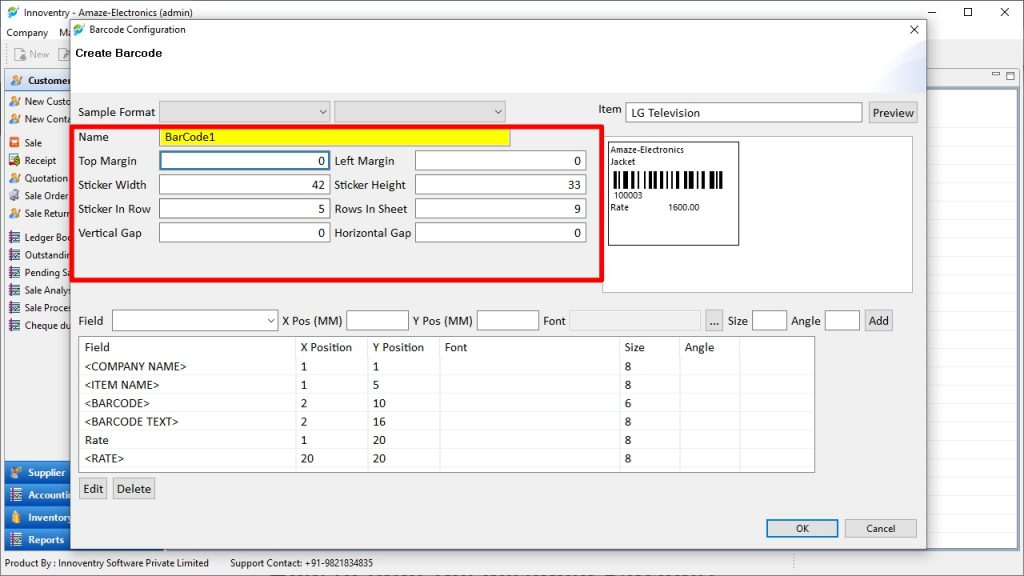The width and height of the screenshot is (1024, 576).
Task: Click the barcode sticker preview thumbnail
Action: 673,193
